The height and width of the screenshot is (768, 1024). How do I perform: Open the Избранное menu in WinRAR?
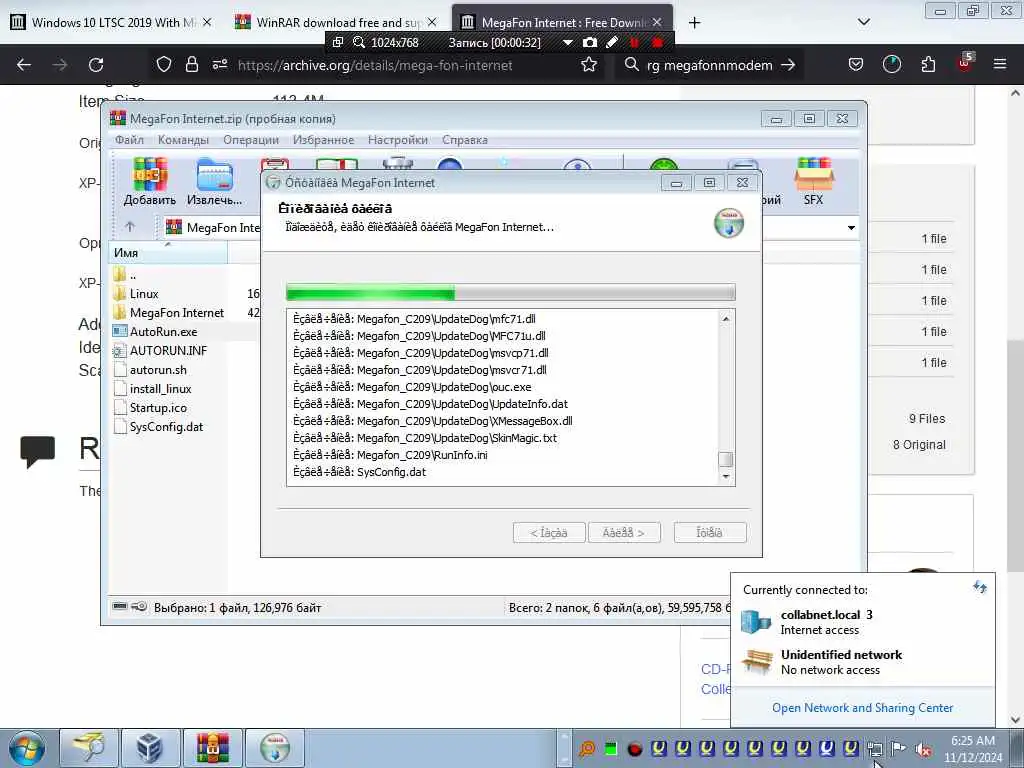click(x=323, y=140)
